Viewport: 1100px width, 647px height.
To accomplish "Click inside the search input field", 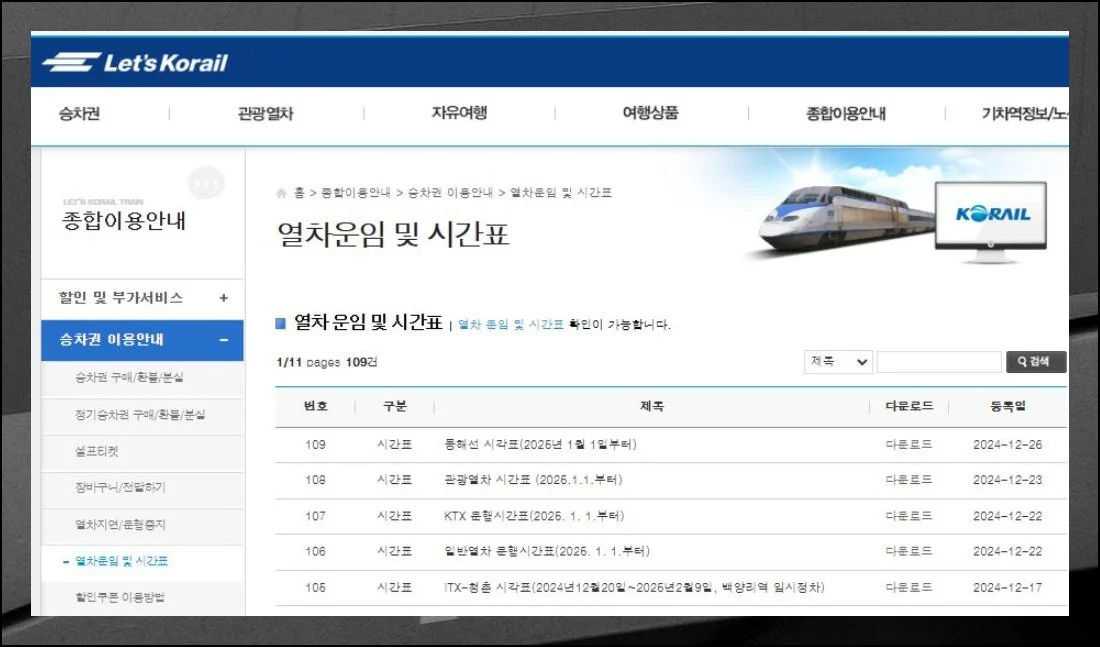I will (x=938, y=361).
